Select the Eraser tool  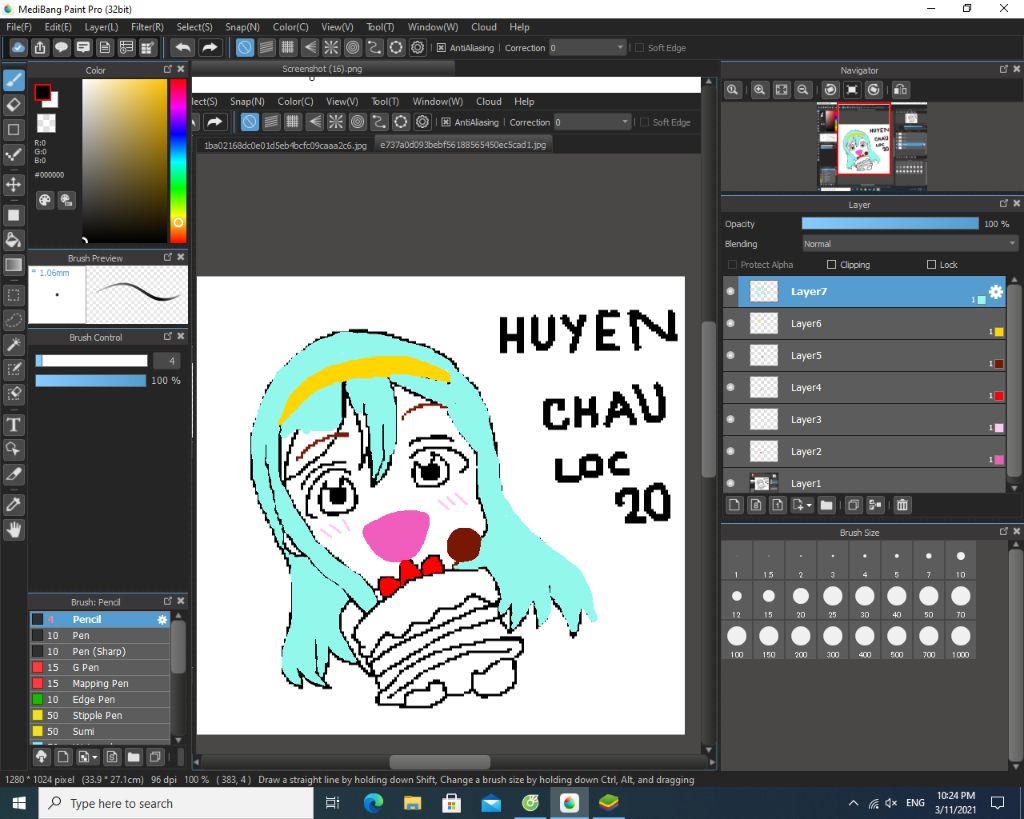[x=14, y=104]
